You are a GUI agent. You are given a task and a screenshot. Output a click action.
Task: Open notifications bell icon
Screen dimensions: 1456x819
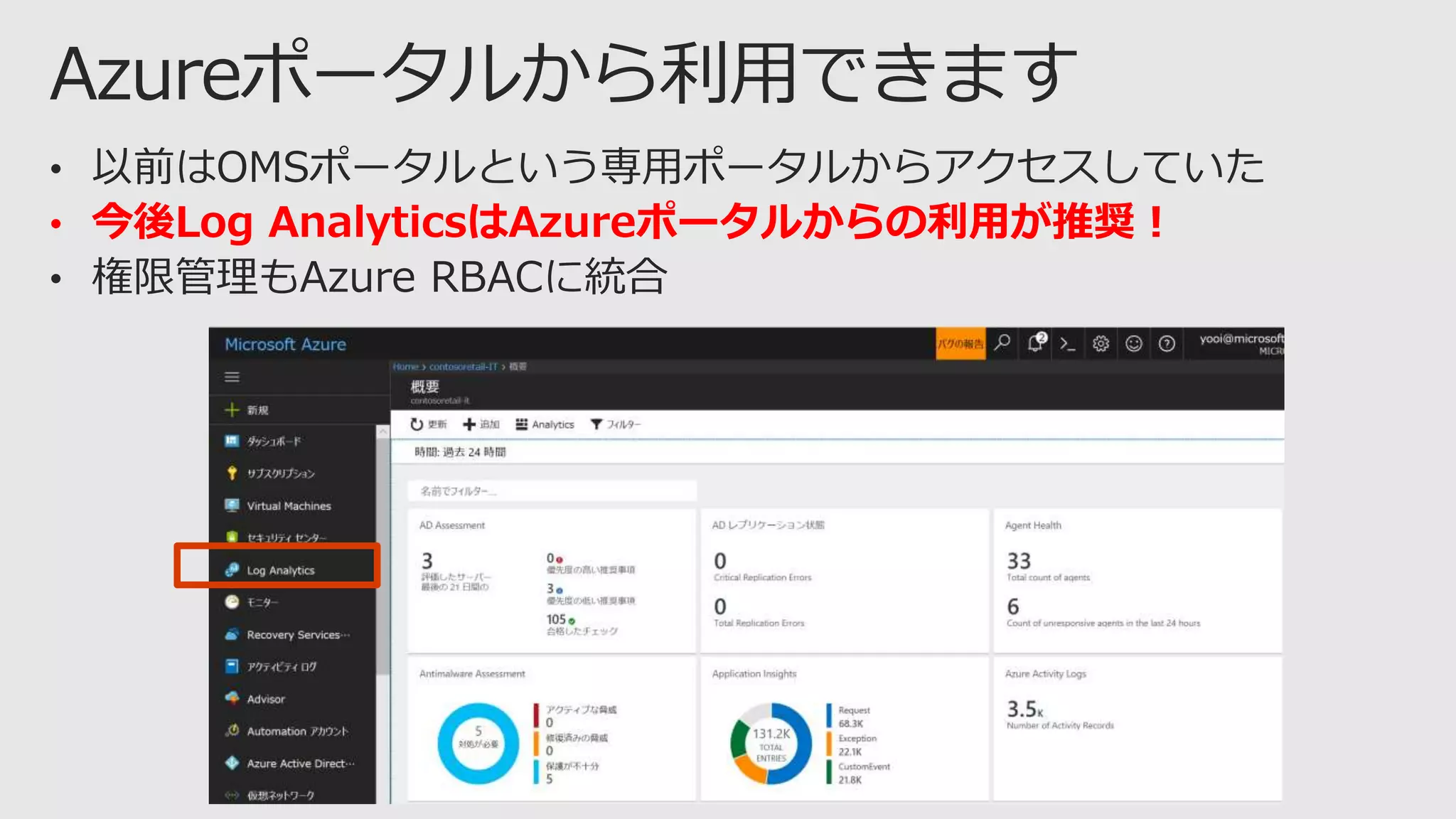tap(1036, 343)
